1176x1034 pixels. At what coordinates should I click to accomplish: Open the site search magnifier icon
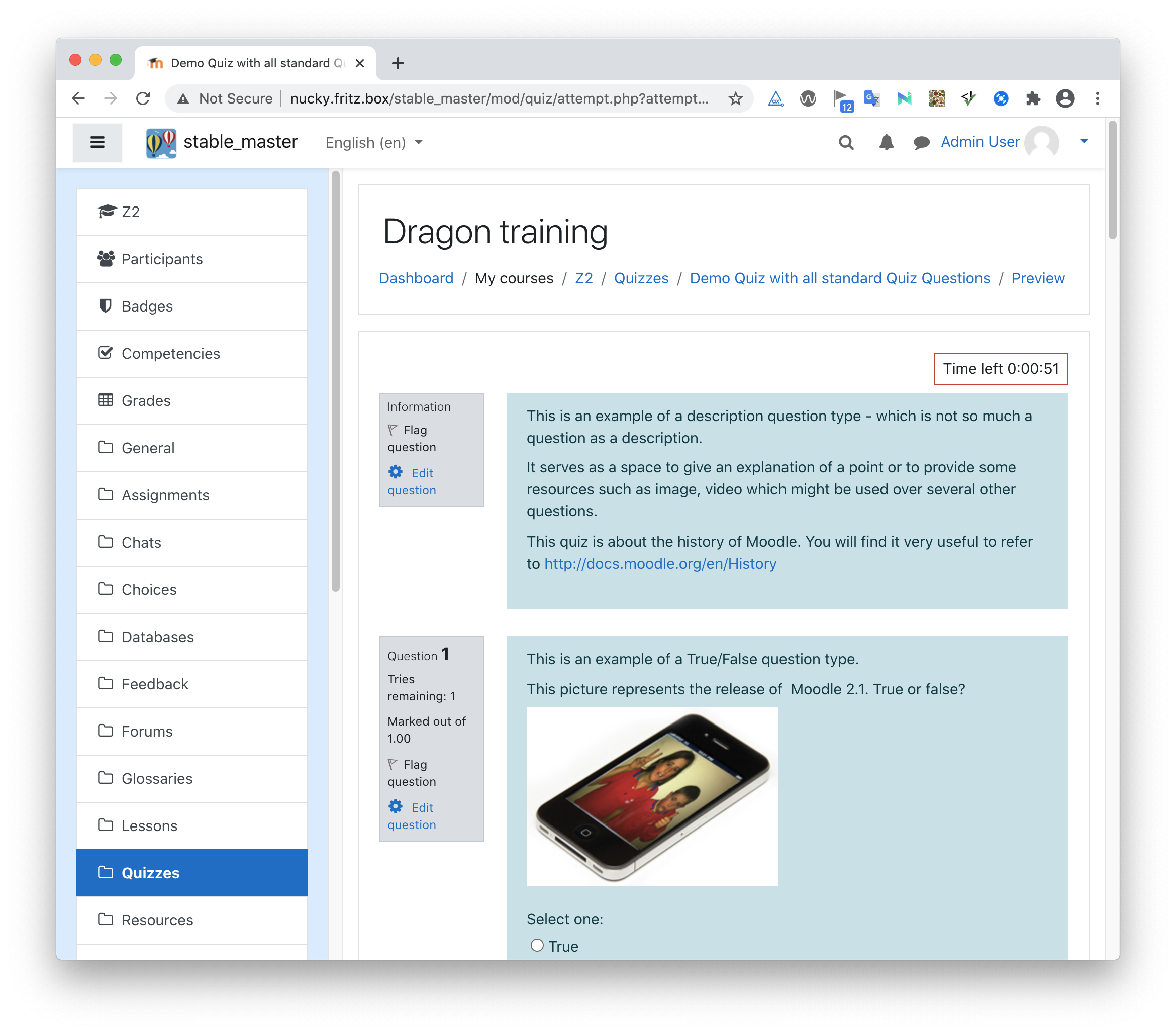[846, 142]
